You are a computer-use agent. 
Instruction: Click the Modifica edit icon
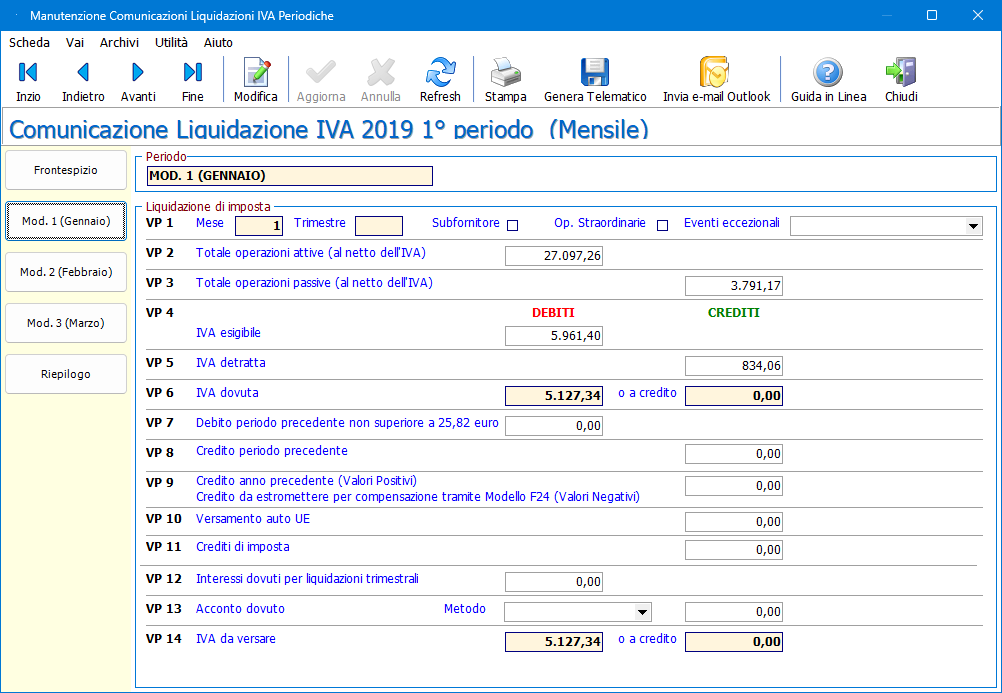256,72
